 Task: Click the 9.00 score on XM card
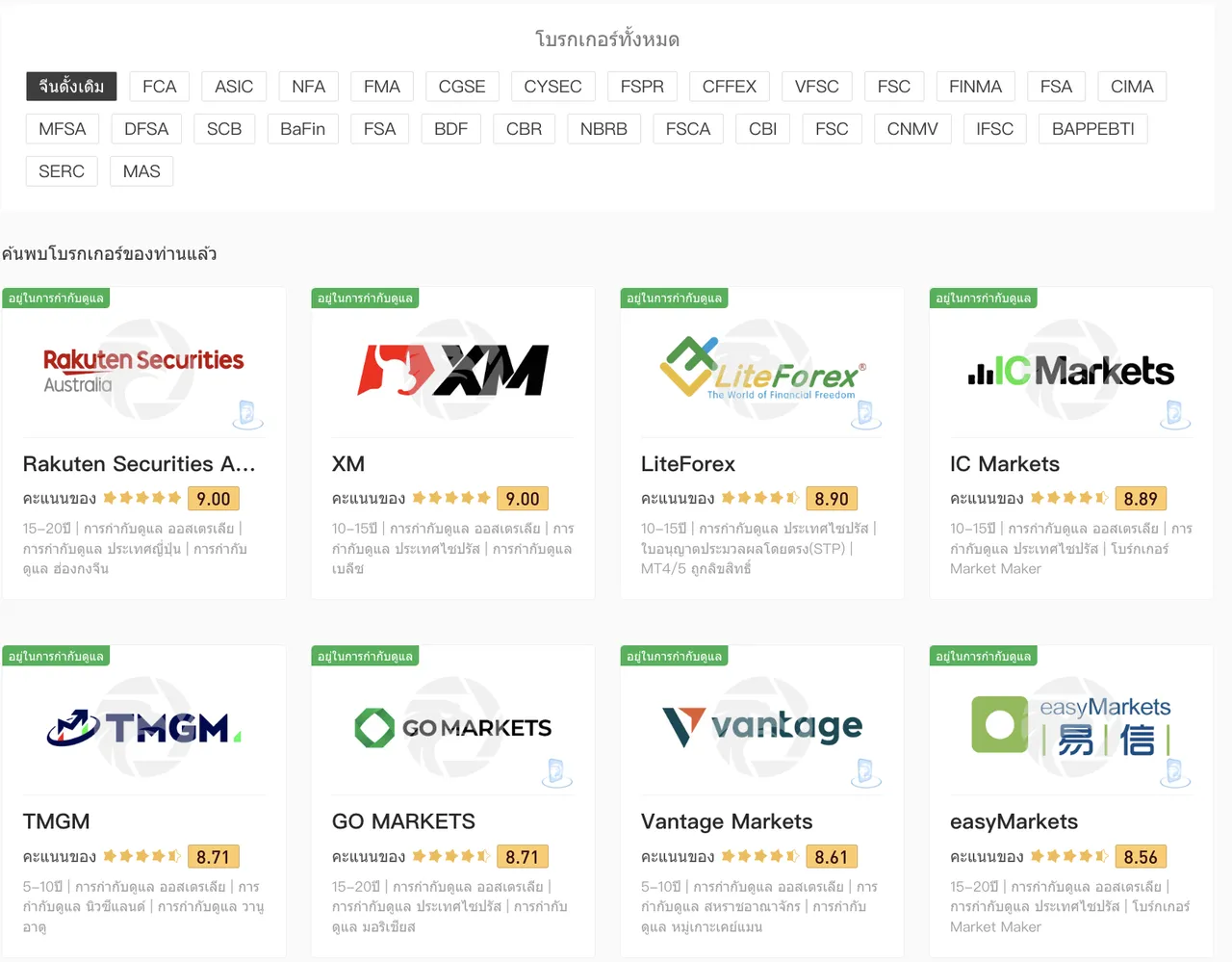(523, 499)
